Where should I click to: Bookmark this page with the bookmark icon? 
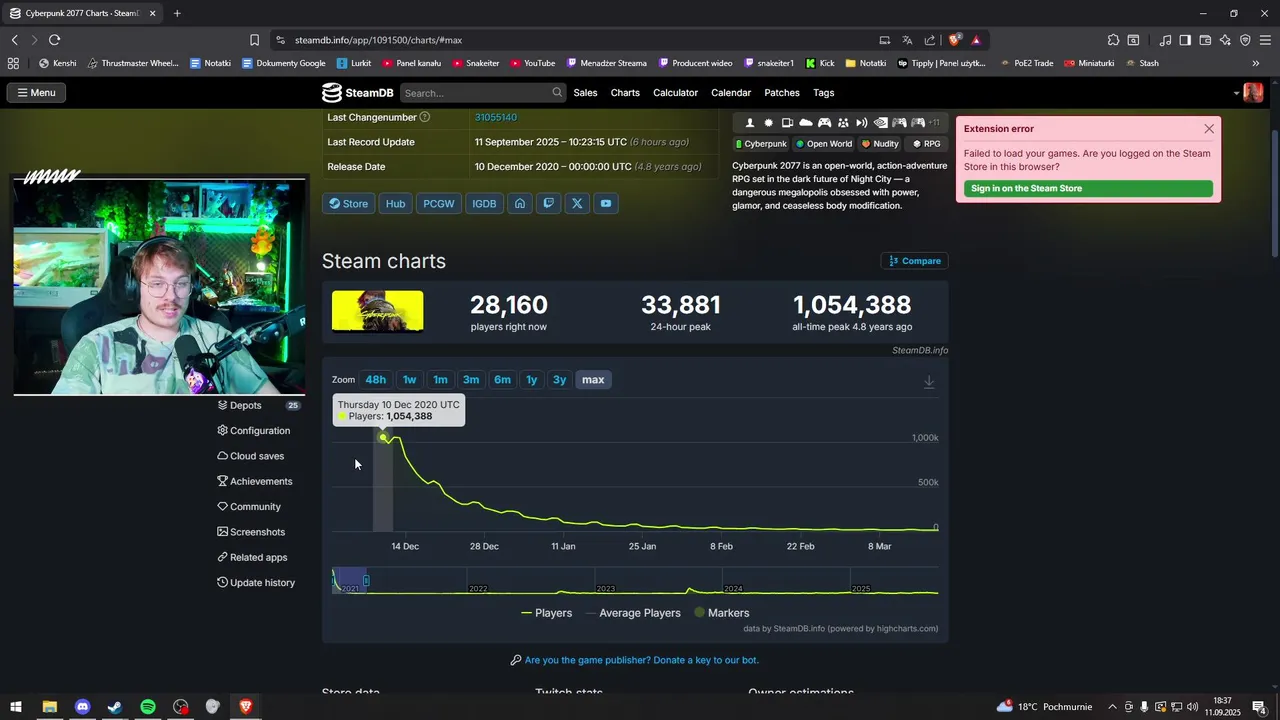[x=254, y=40]
